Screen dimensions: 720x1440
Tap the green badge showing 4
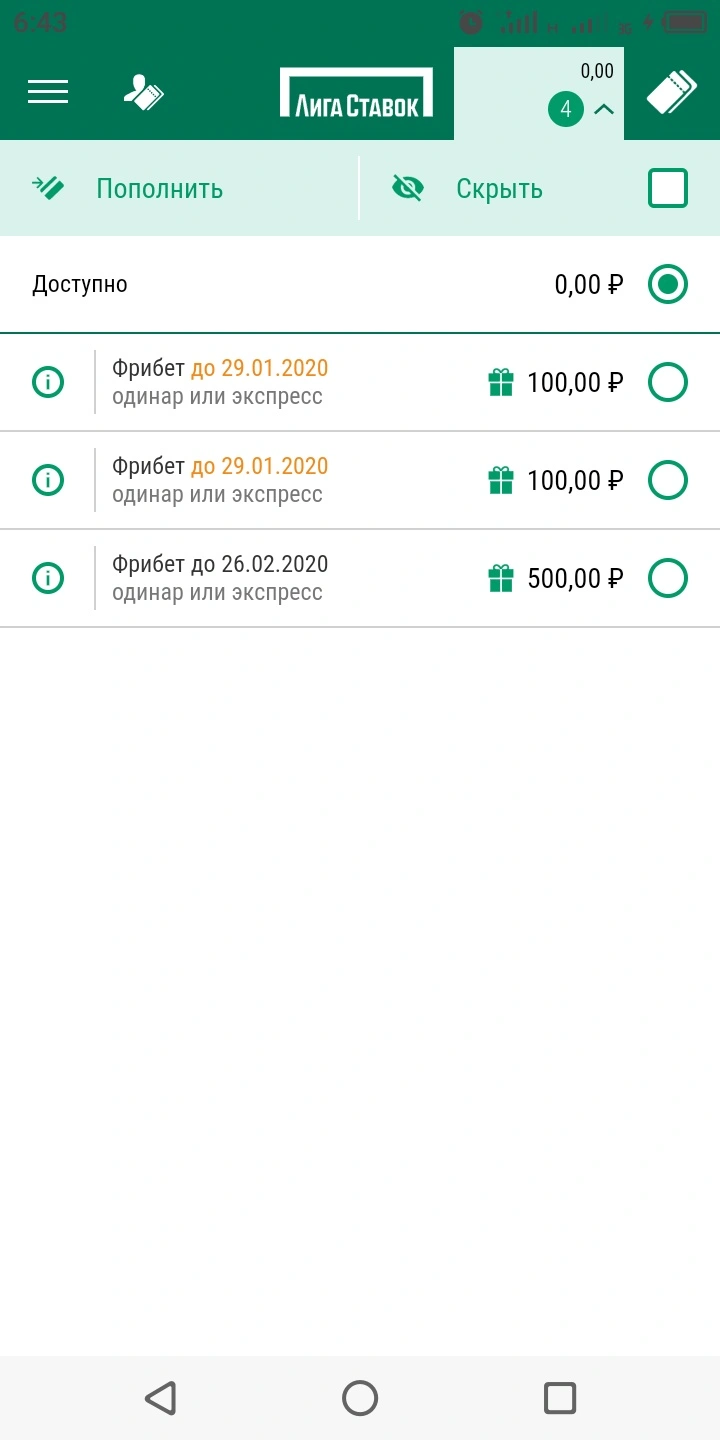click(566, 110)
